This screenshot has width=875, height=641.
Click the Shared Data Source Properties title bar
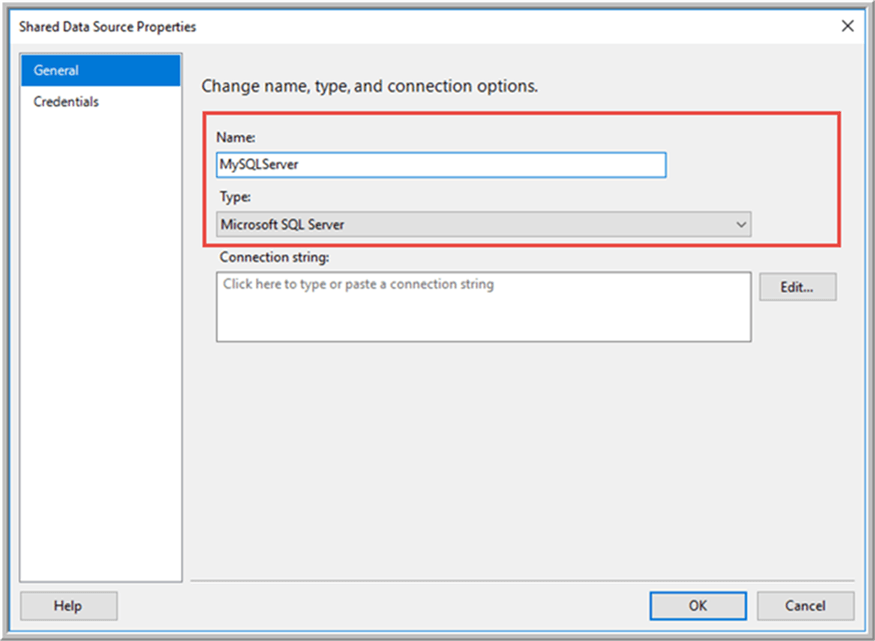click(x=400, y=27)
